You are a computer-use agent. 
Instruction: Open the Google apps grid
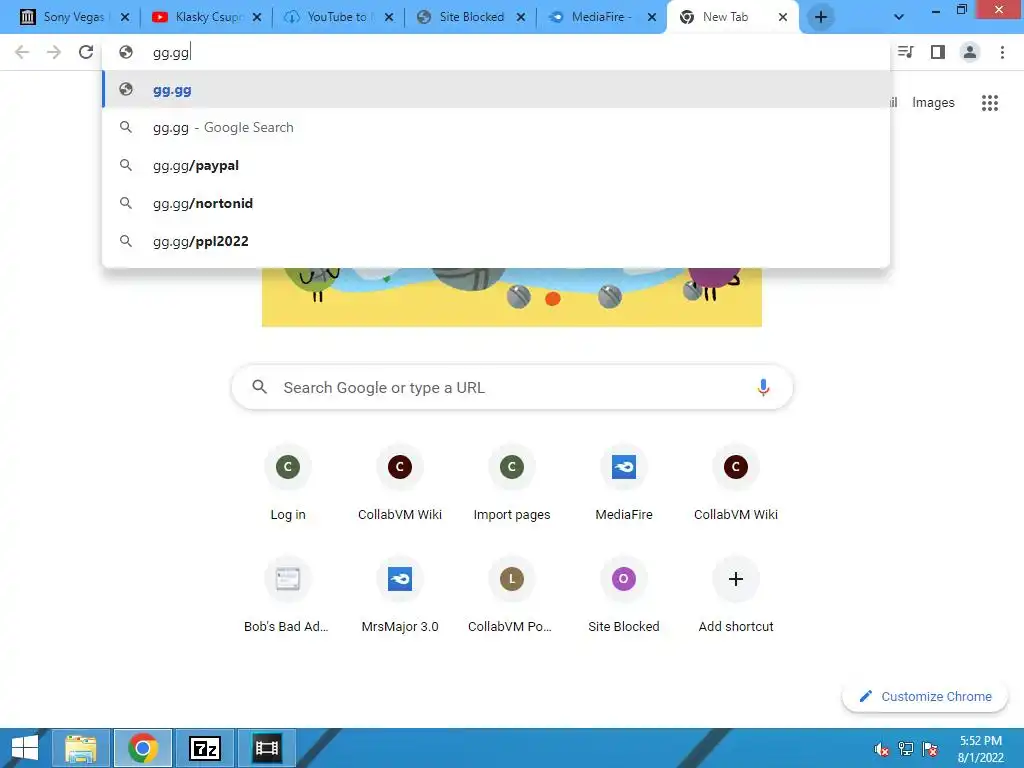coord(989,103)
